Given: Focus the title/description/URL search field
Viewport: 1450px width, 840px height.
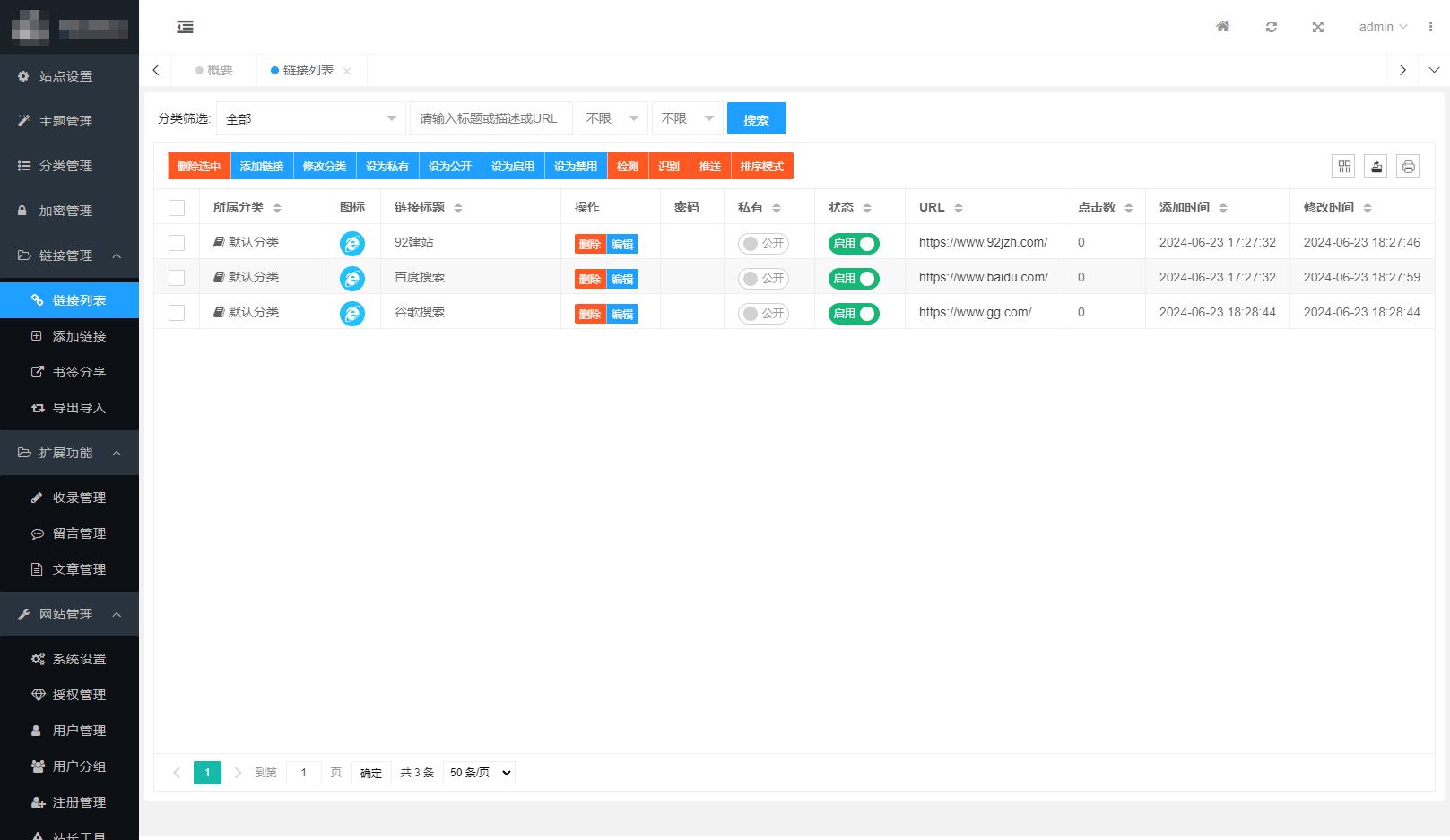Looking at the screenshot, I should coord(491,118).
